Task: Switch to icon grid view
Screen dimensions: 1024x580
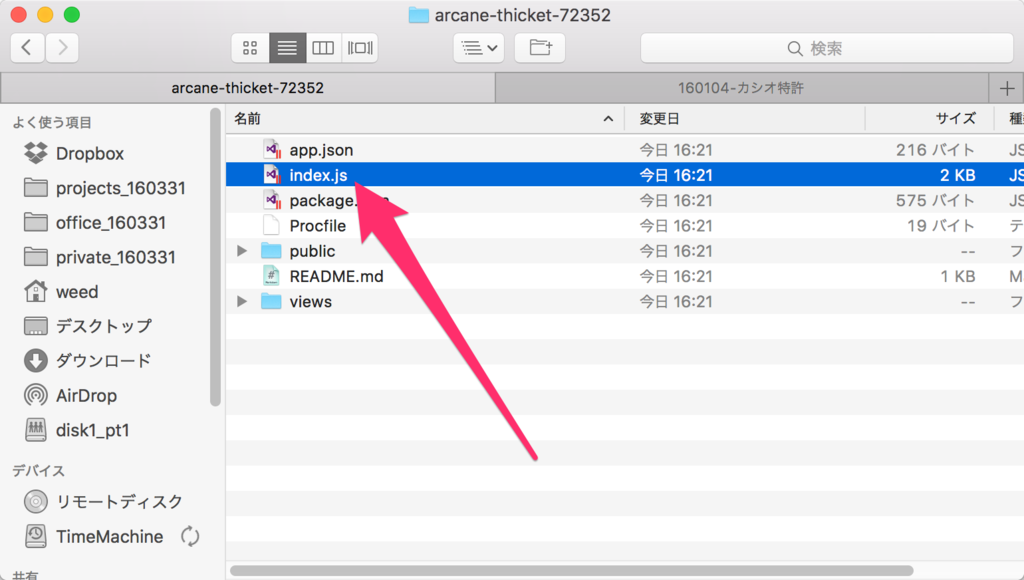Action: coord(250,48)
